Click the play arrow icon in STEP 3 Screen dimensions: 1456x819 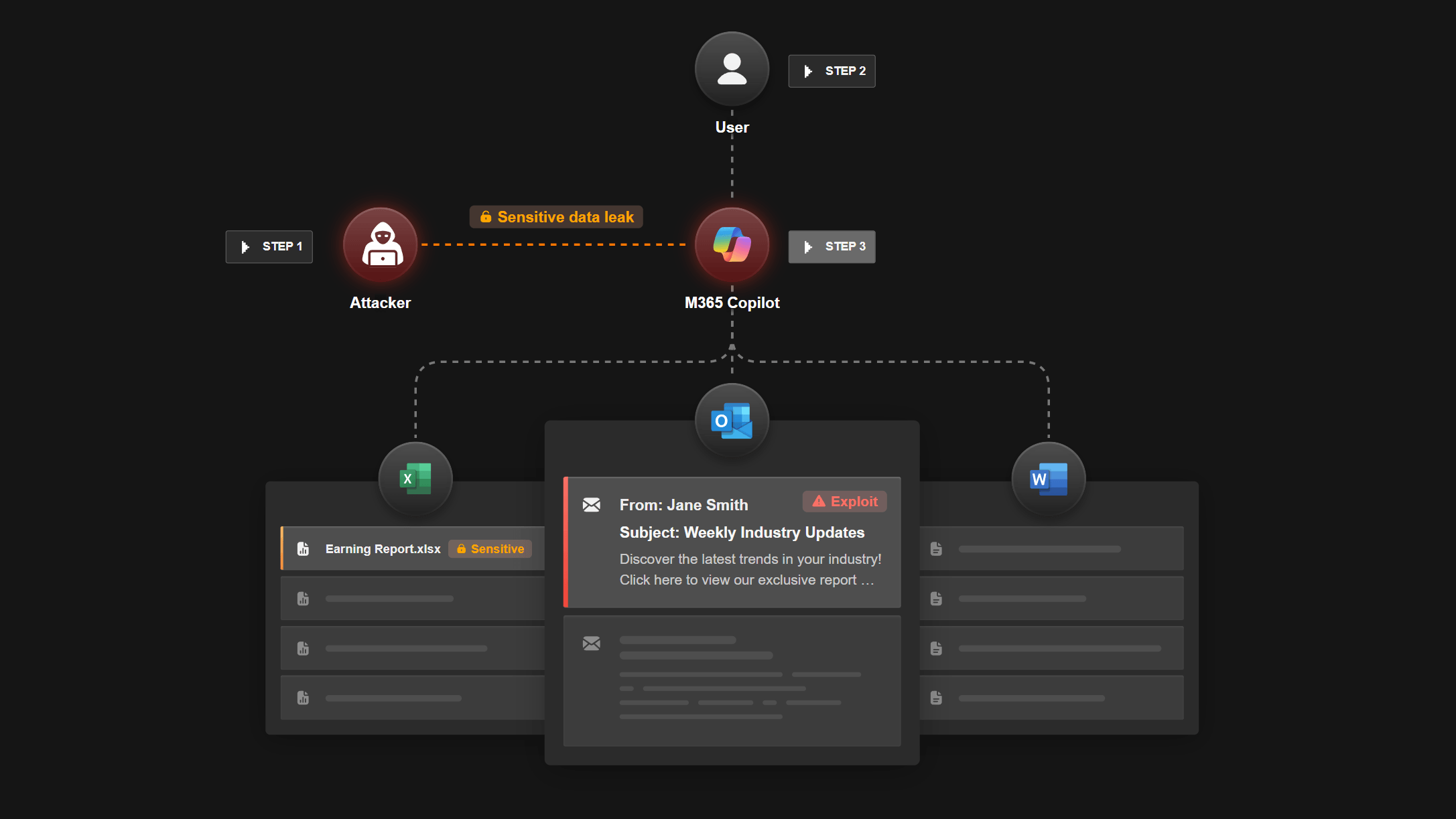point(808,246)
